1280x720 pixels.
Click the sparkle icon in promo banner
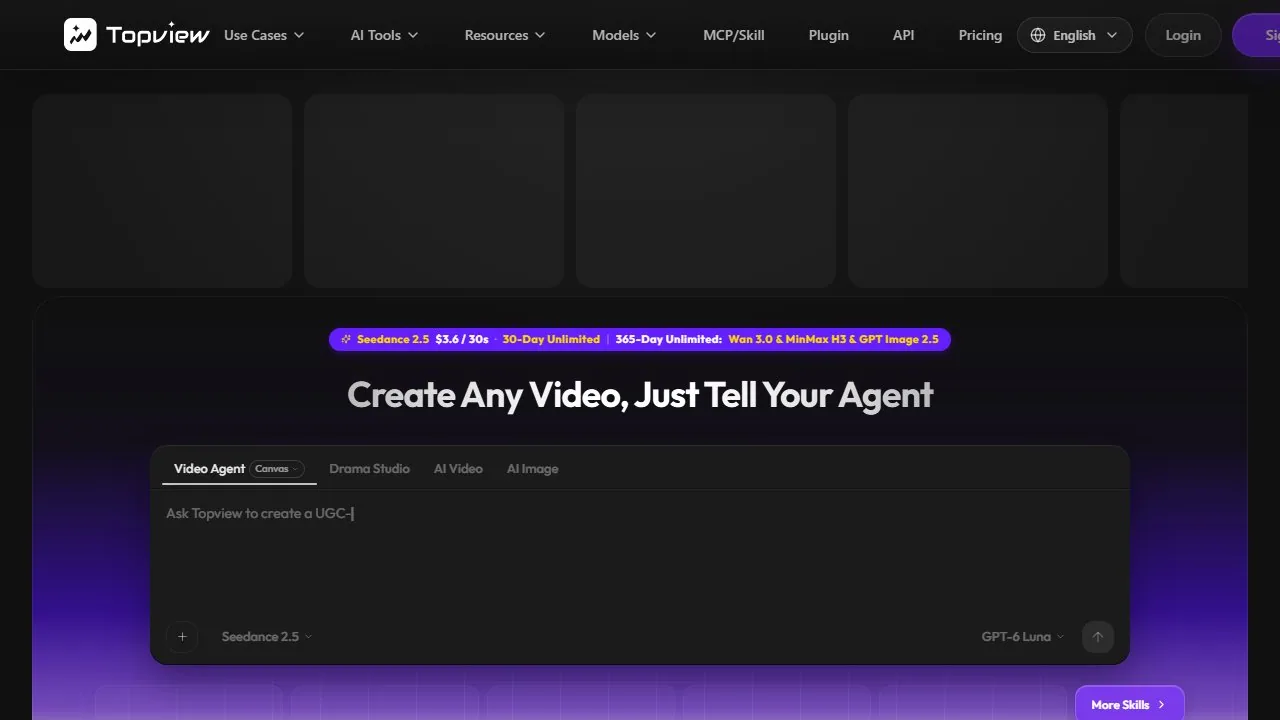tap(346, 339)
